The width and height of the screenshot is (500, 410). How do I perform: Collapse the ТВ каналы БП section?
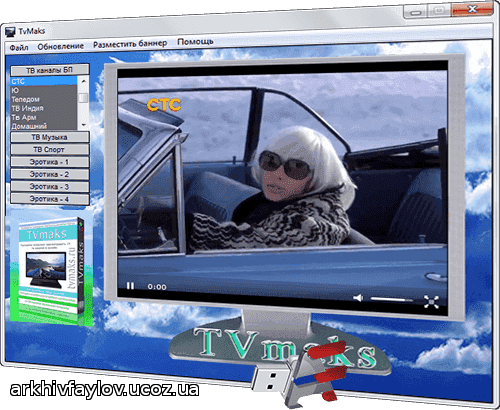coord(50,70)
